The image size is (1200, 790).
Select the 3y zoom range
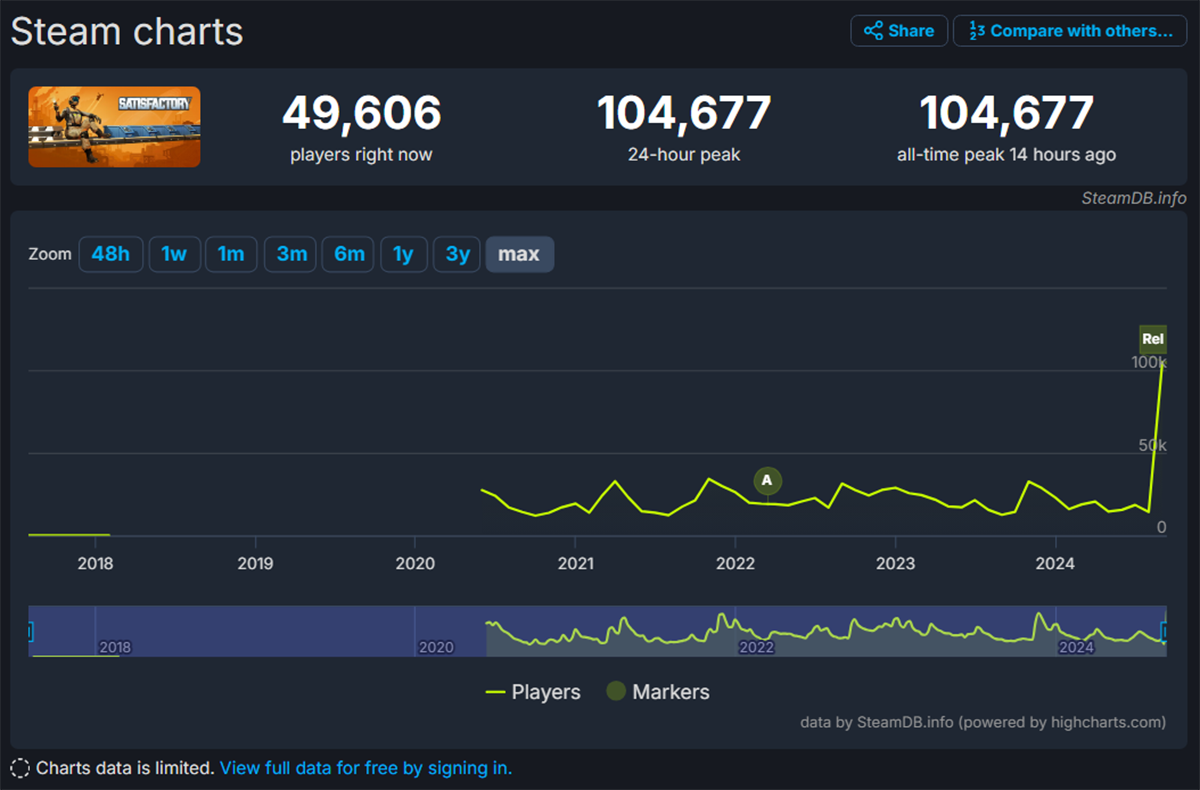pyautogui.click(x=456, y=254)
